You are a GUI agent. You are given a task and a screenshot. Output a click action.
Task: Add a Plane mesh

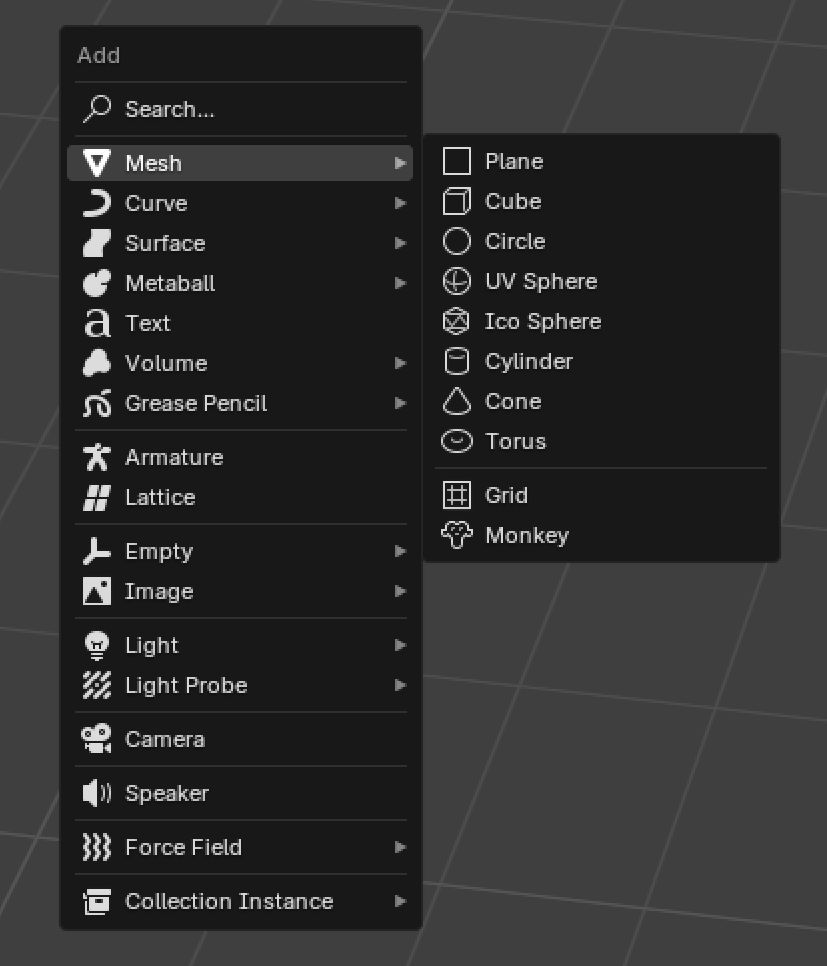514,162
